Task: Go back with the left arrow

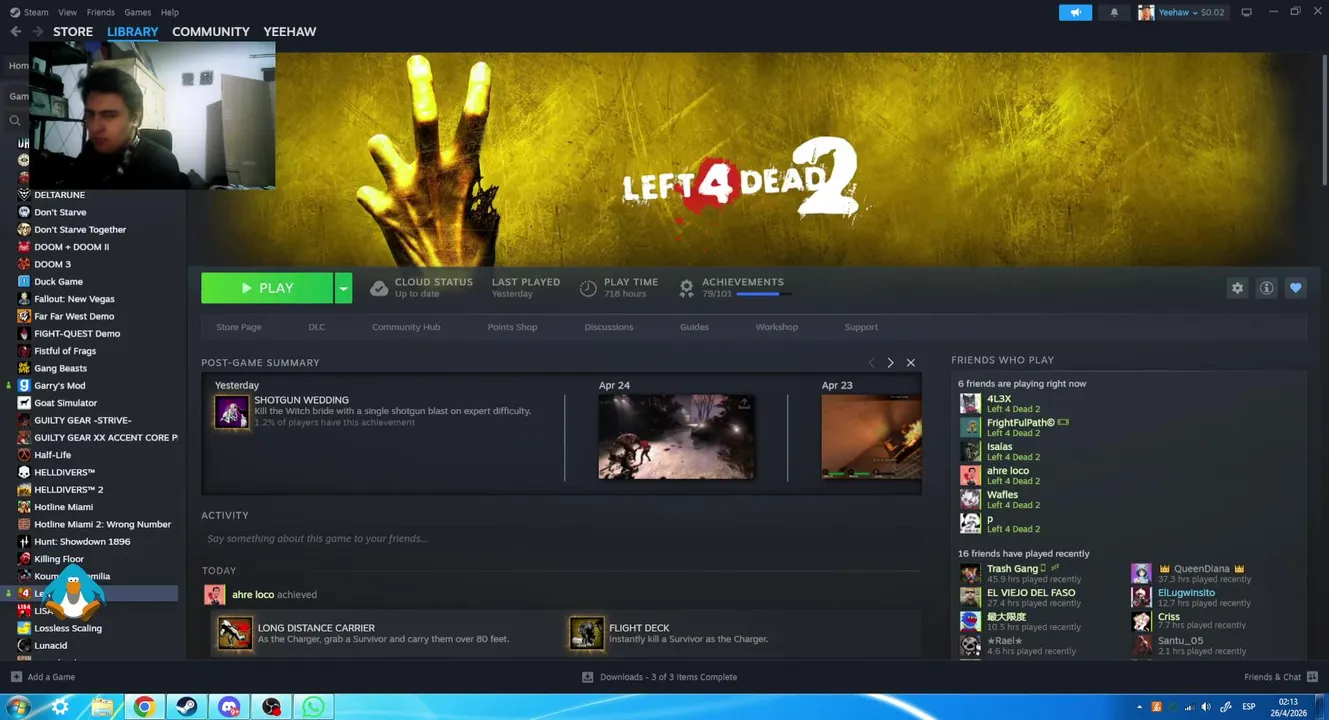Action: (x=15, y=31)
